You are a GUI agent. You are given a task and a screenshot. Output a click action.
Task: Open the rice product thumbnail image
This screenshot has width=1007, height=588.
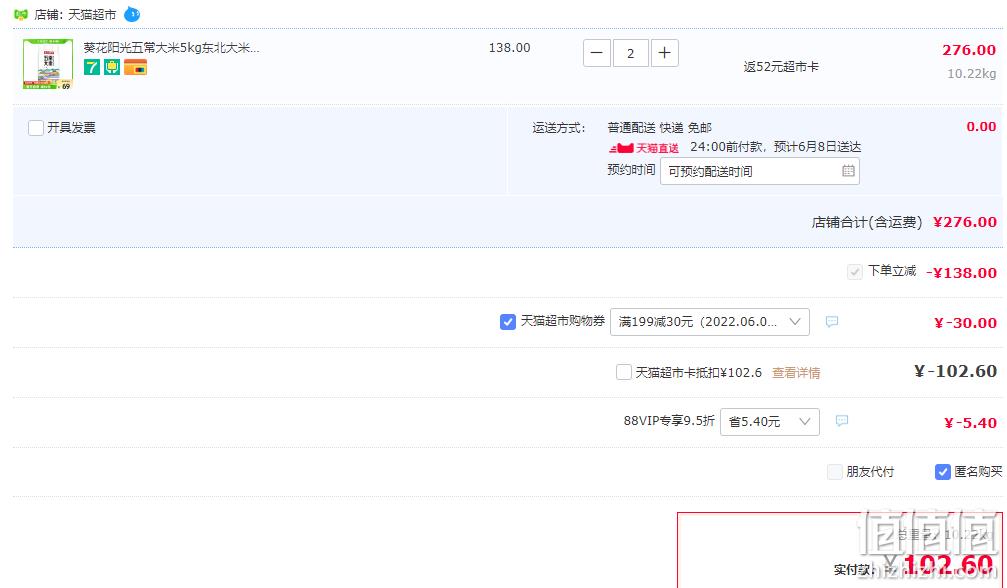pos(48,64)
